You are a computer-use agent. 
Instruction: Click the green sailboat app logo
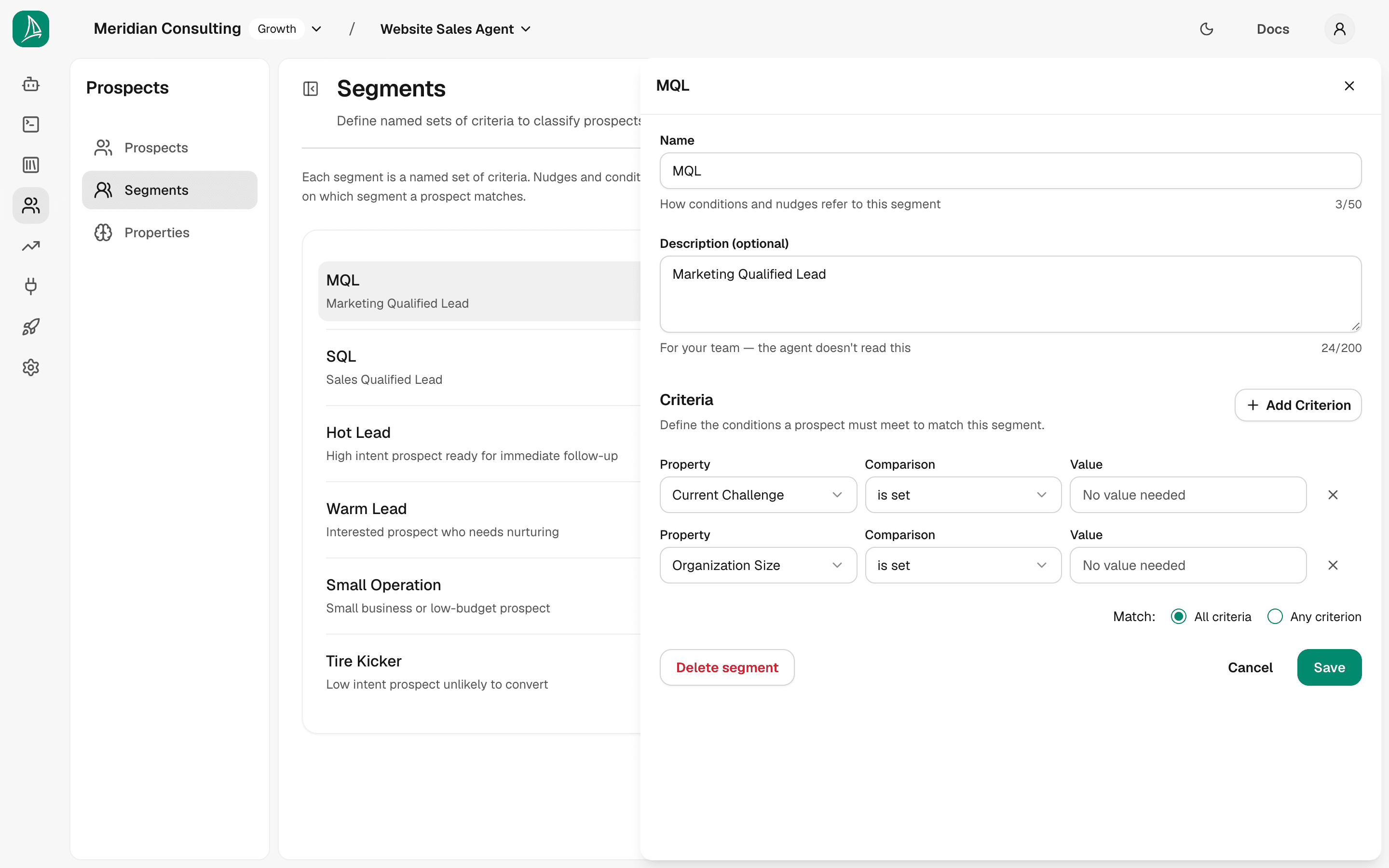click(31, 29)
